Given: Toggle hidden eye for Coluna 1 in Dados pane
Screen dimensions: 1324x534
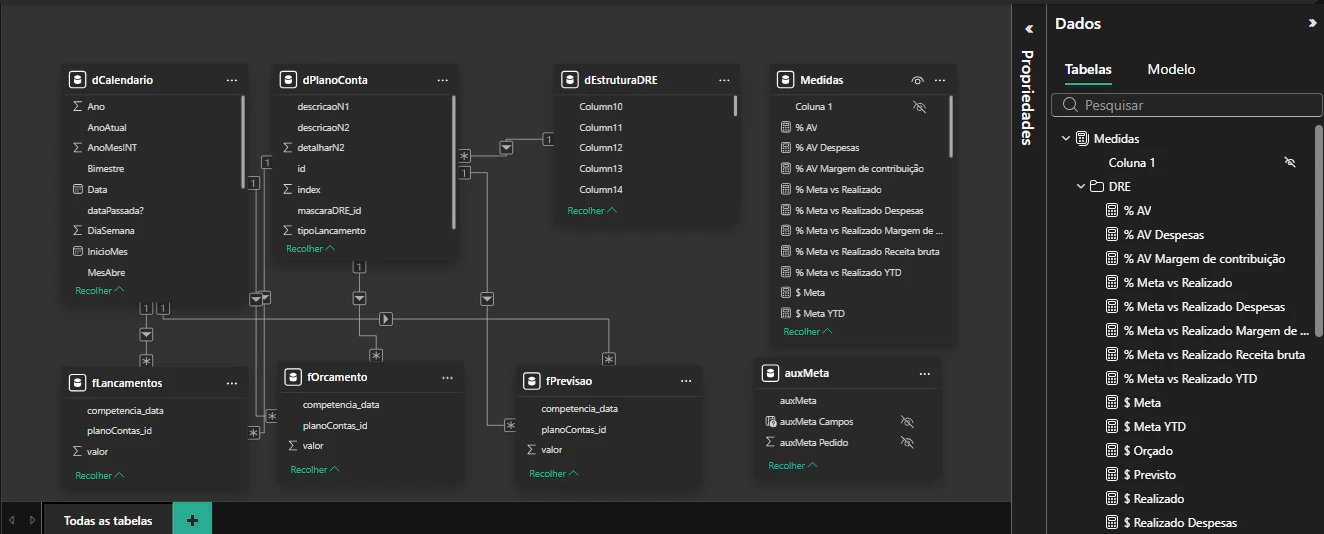Looking at the screenshot, I should pyautogui.click(x=1290, y=162).
